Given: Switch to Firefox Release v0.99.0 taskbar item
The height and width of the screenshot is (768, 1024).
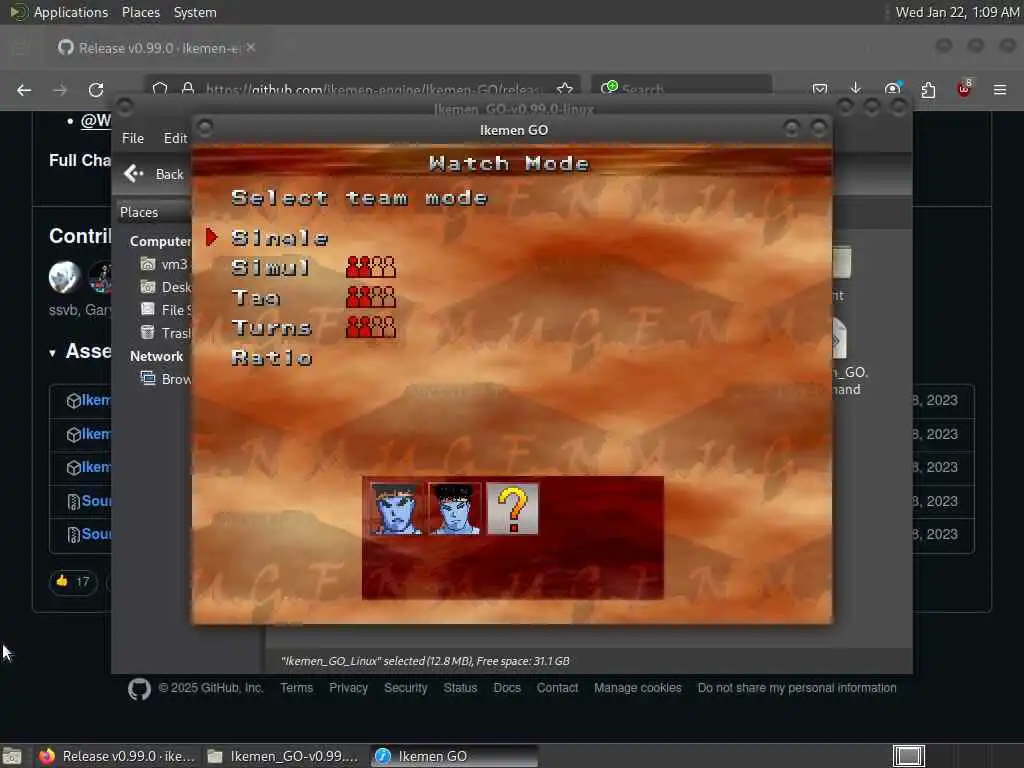Looking at the screenshot, I should pos(116,756).
